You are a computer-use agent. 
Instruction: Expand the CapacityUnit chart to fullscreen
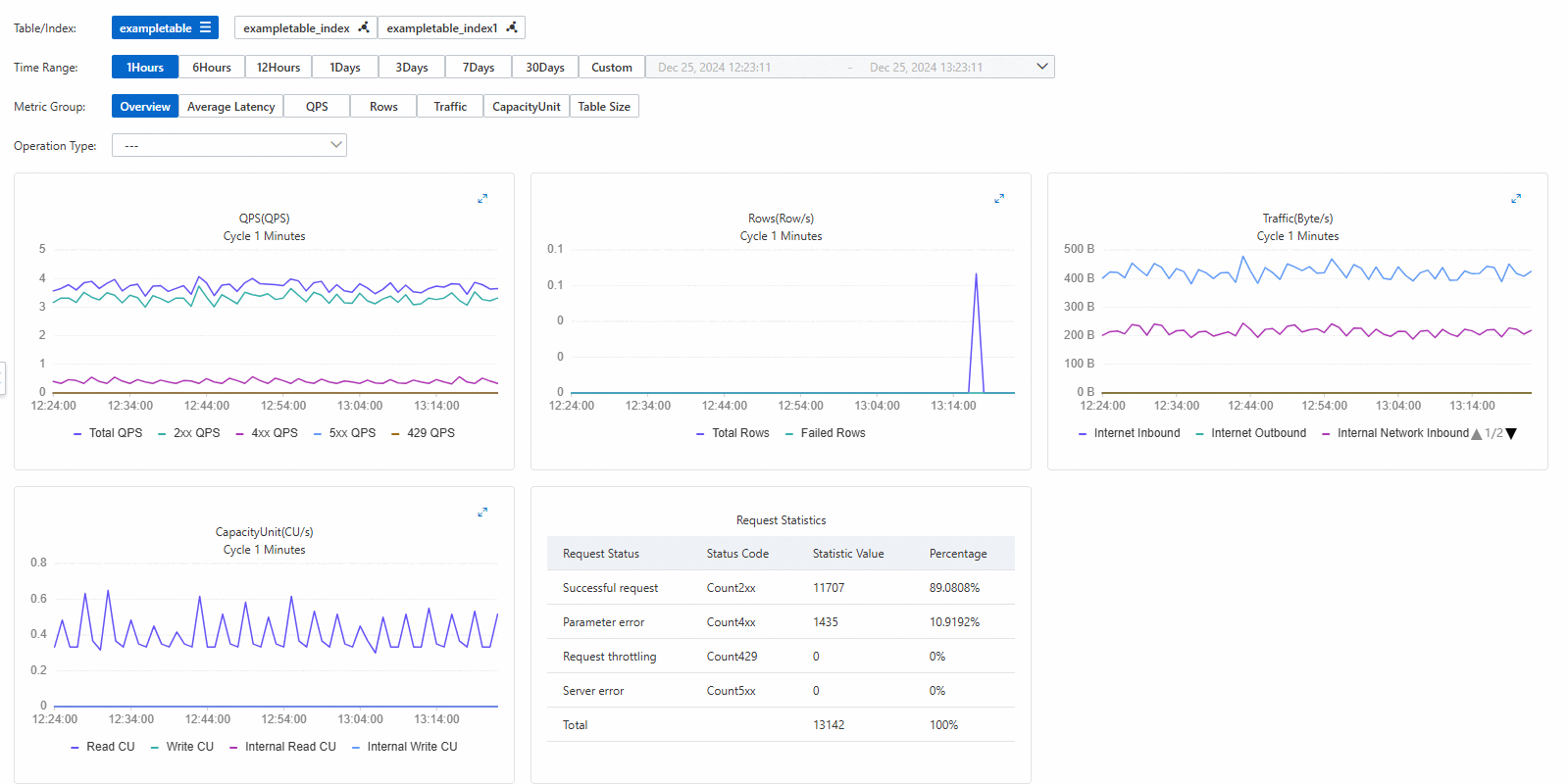tap(482, 513)
